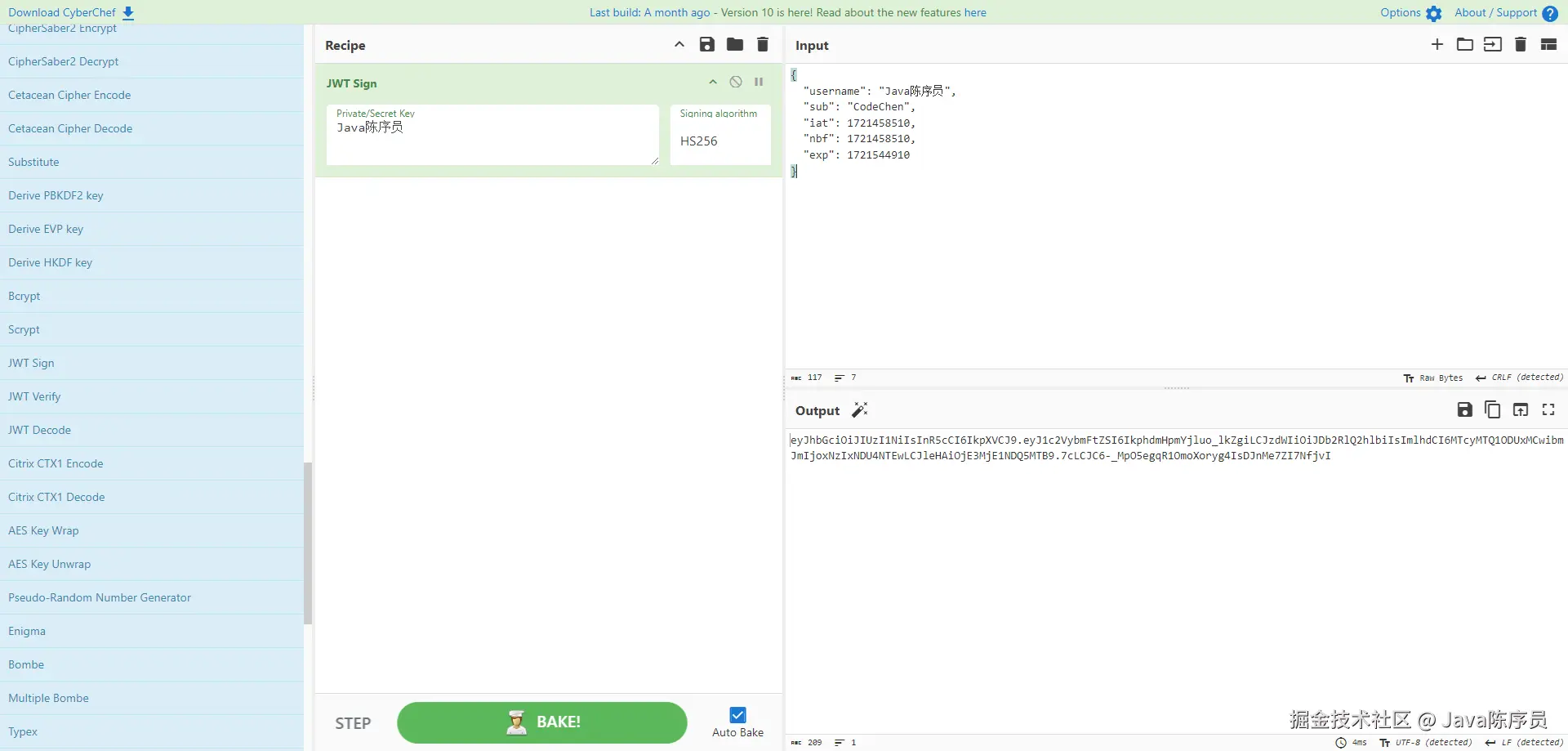The width and height of the screenshot is (1568, 751).
Task: Select the Substitute operation
Action: (x=151, y=162)
